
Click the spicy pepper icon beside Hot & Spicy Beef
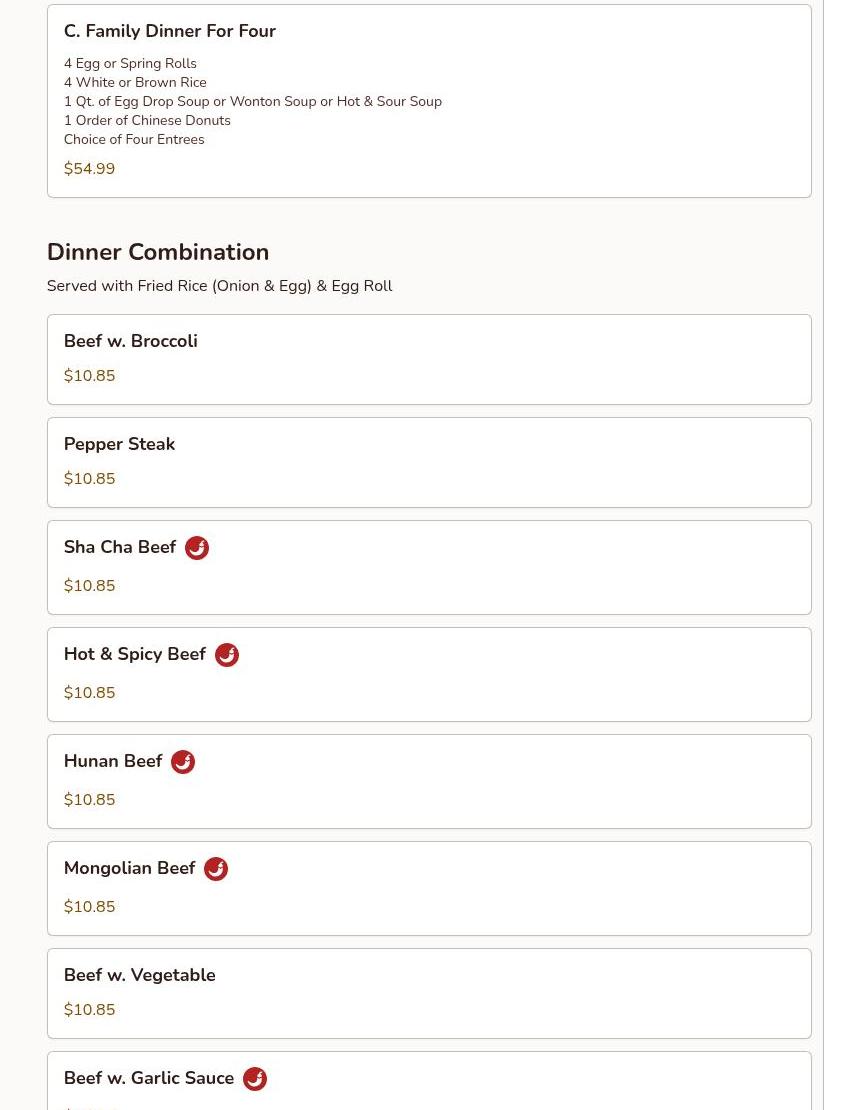227,655
